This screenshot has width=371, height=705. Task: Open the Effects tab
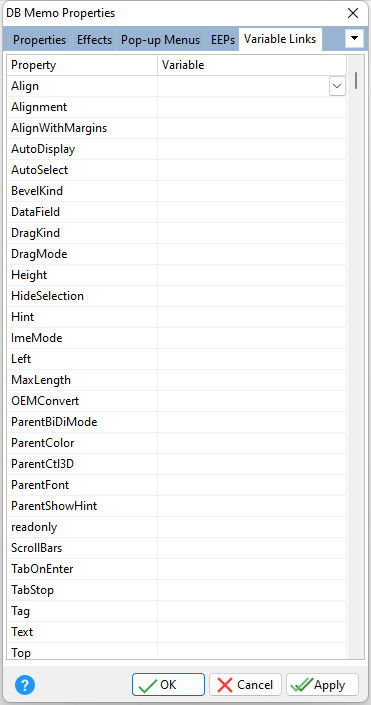pyautogui.click(x=94, y=40)
